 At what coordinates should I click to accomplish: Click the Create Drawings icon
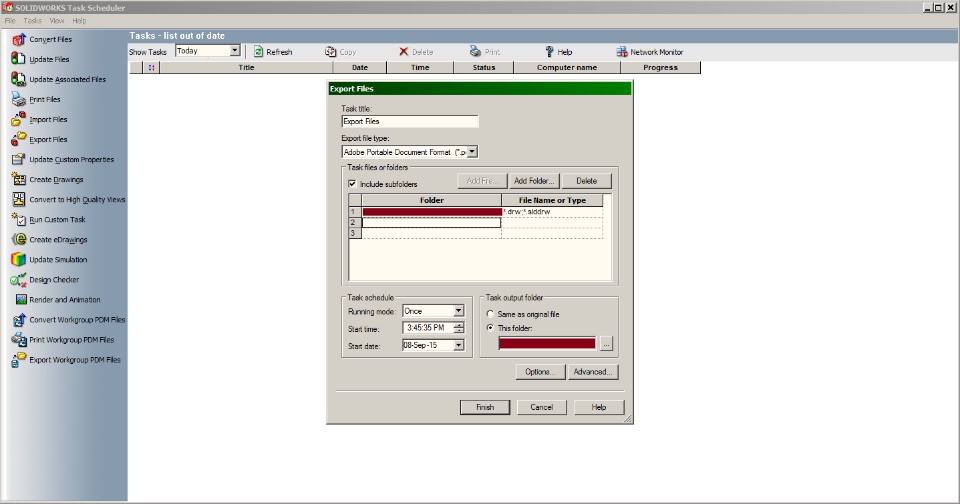(18, 179)
